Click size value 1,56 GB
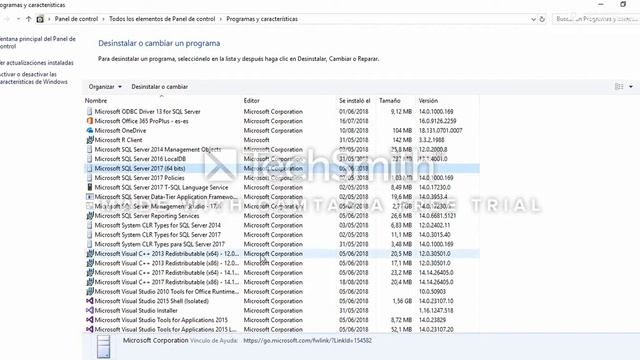The width and height of the screenshot is (640, 360). [402, 301]
